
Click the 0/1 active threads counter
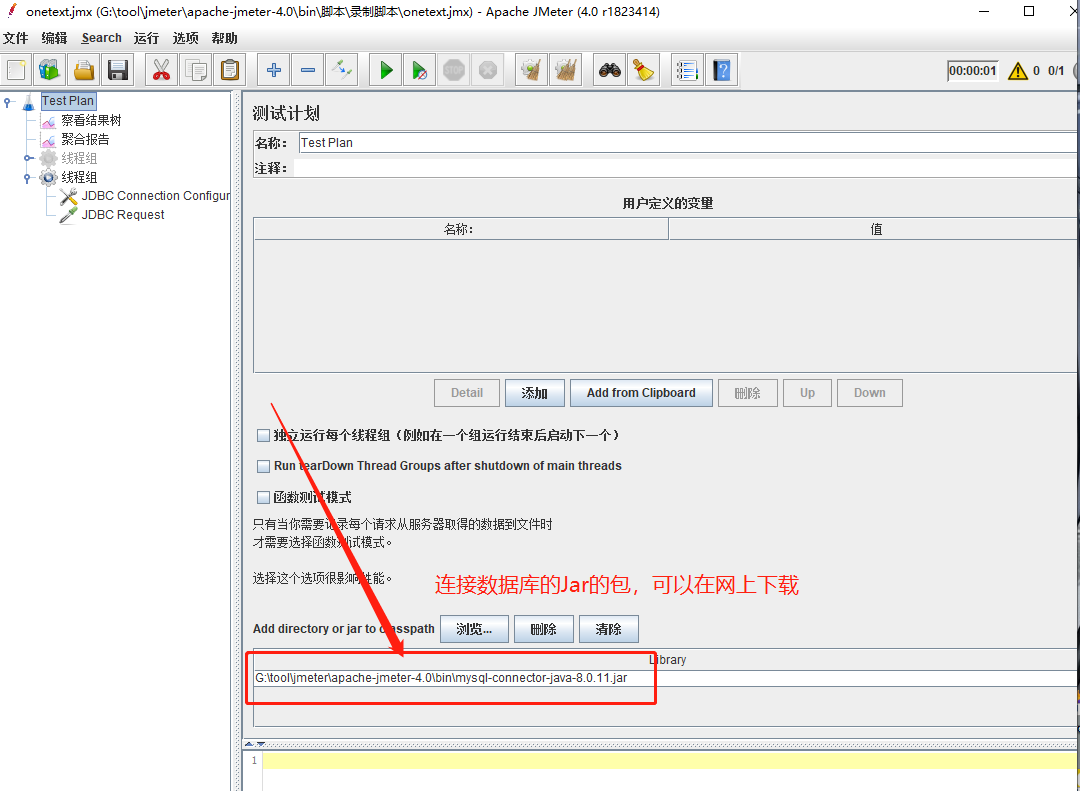[x=1056, y=70]
